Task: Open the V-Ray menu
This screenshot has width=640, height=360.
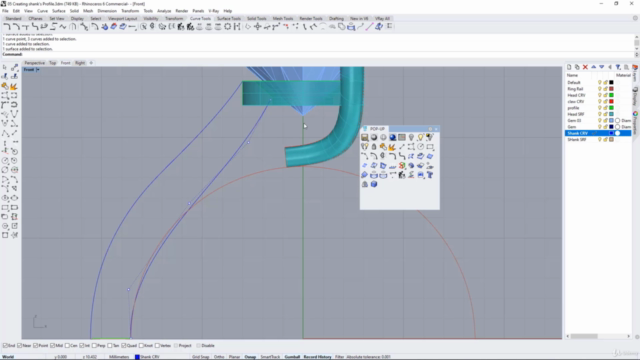Action: coord(213,11)
